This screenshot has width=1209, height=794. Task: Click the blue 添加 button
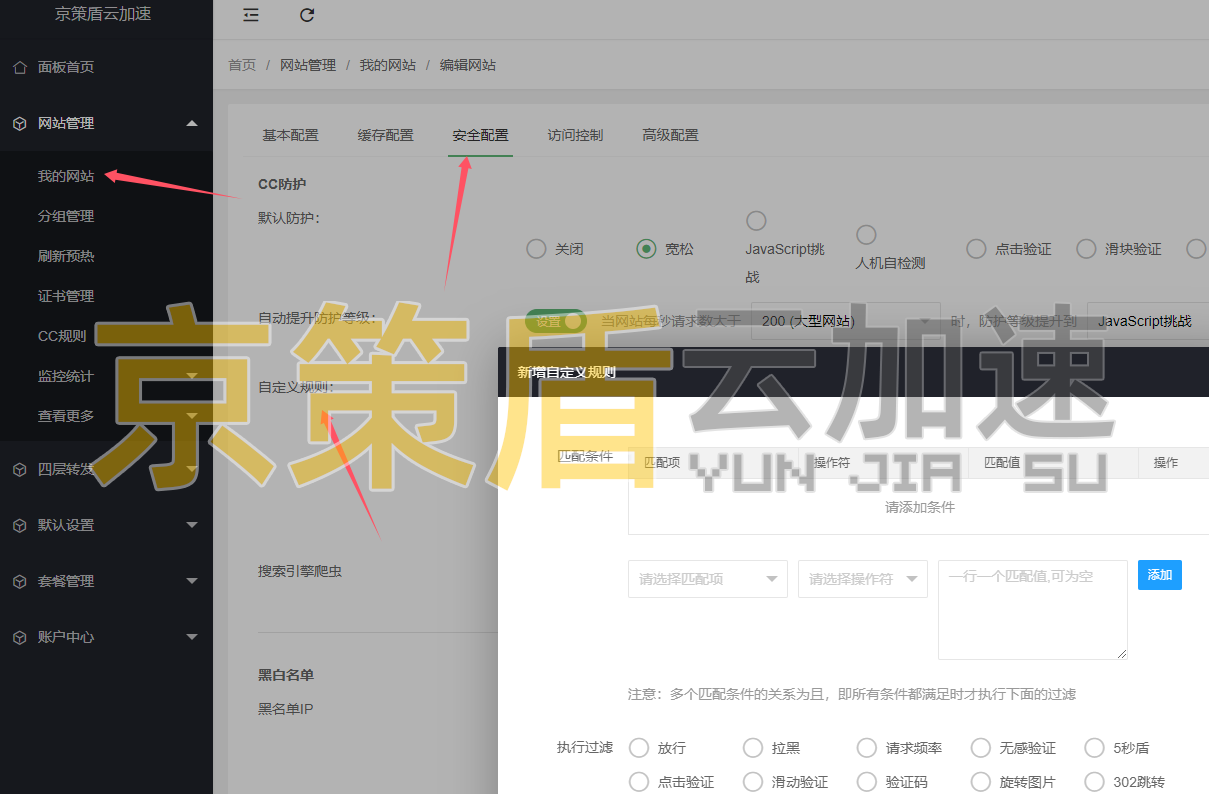[1159, 574]
